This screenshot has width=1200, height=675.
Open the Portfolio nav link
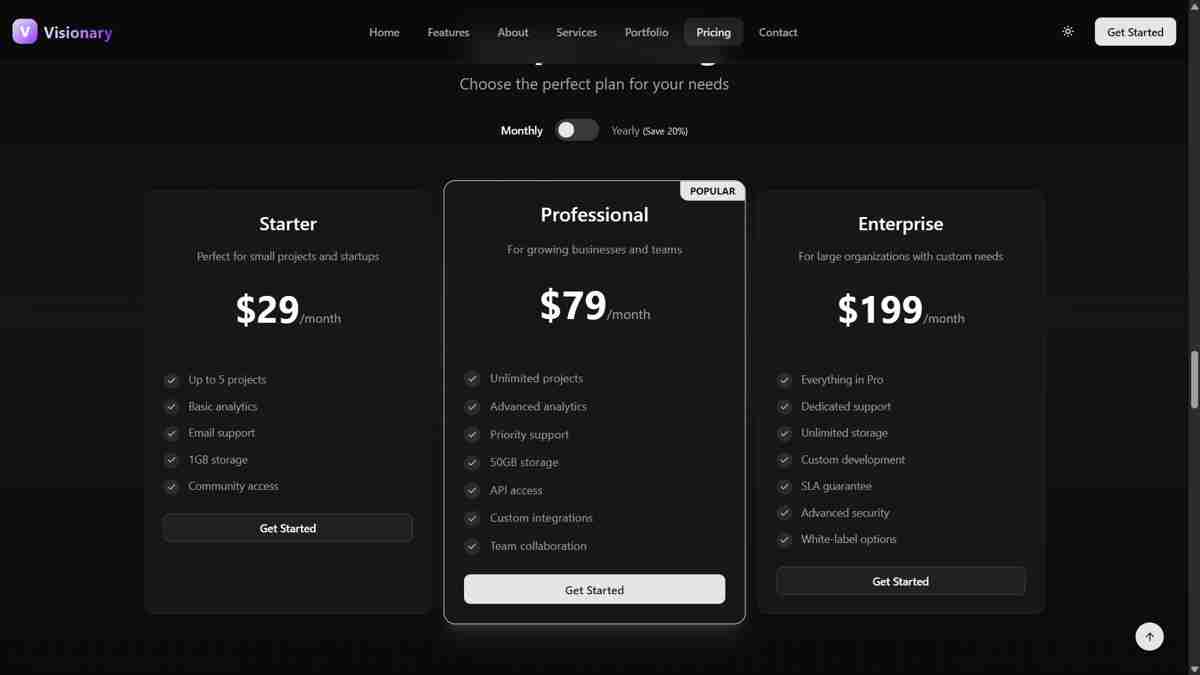pos(646,32)
